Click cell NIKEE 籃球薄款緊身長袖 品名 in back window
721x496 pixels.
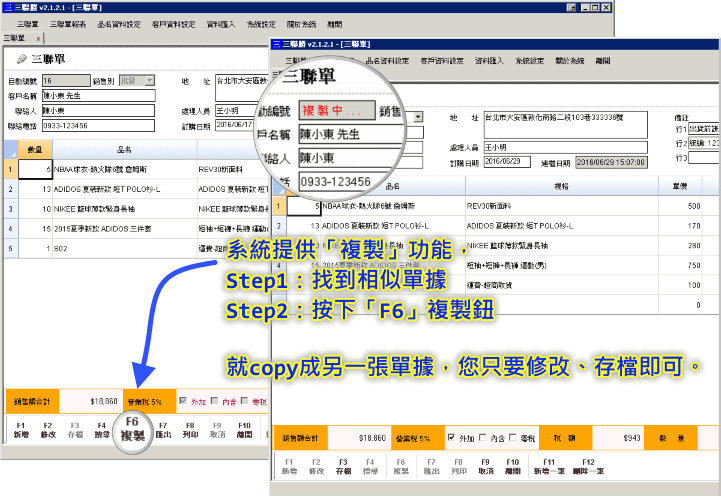tap(125, 209)
